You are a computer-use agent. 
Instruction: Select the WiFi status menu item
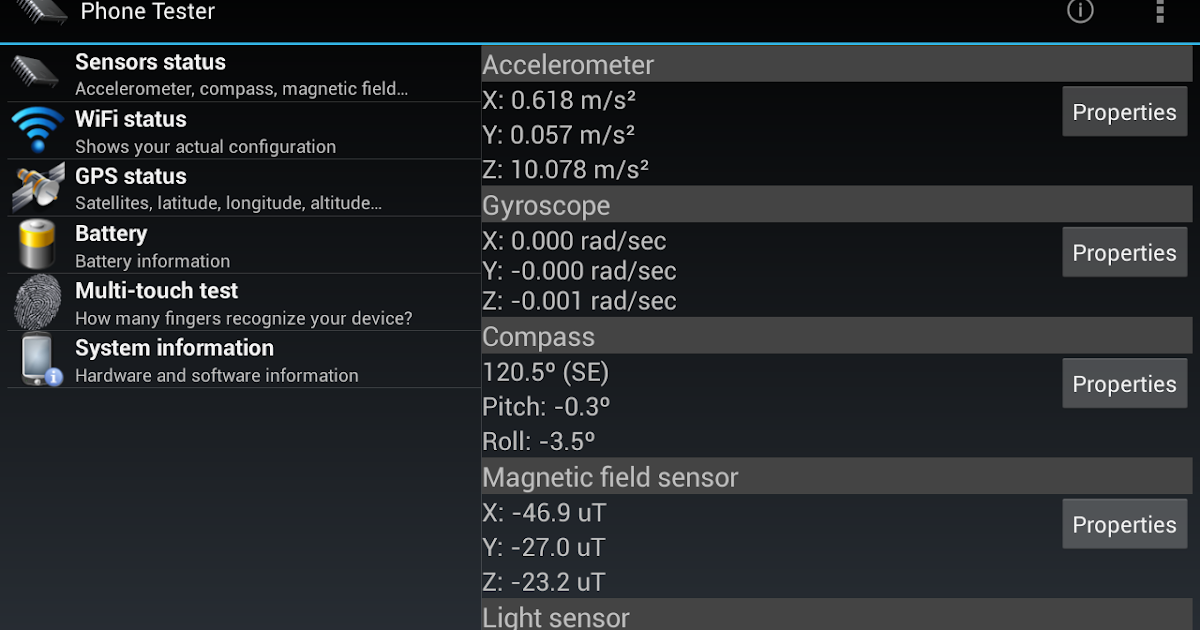pos(244,131)
